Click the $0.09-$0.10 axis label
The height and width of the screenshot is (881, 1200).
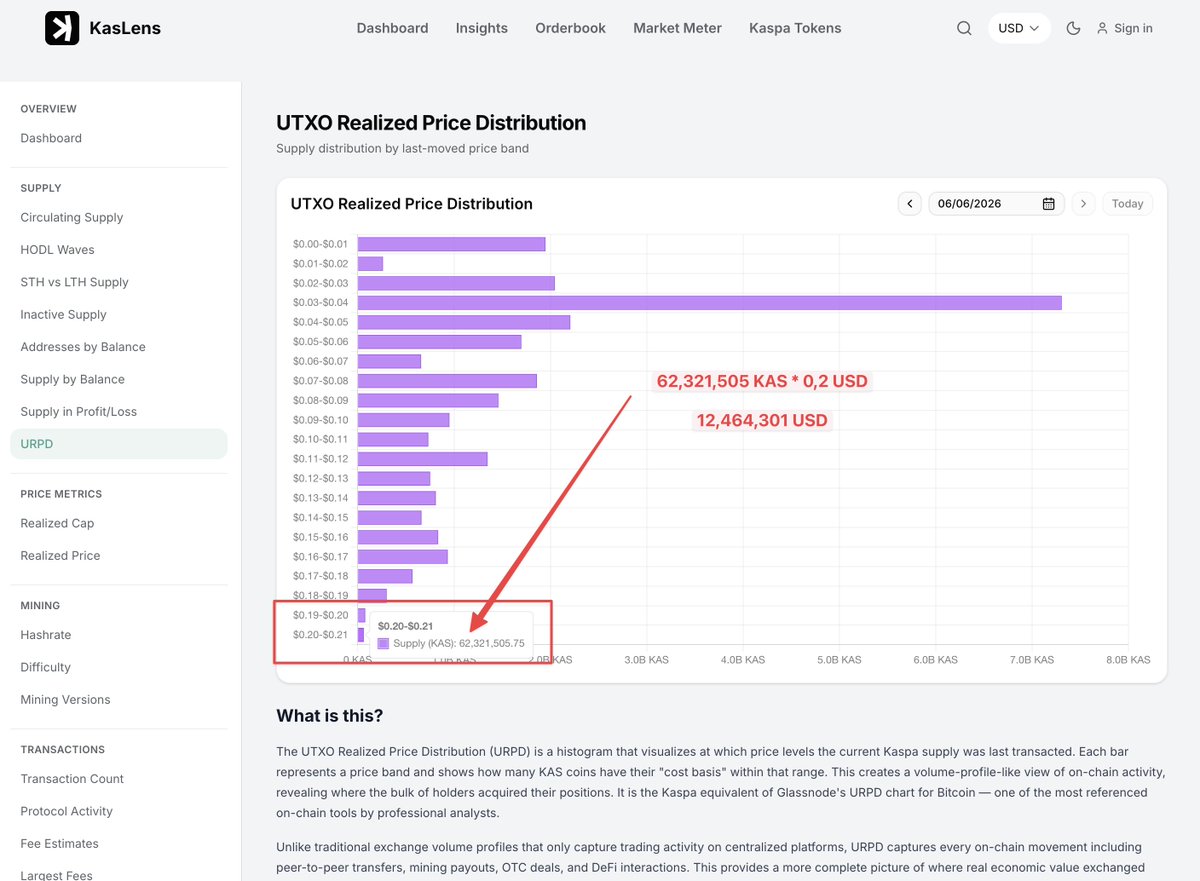point(320,420)
